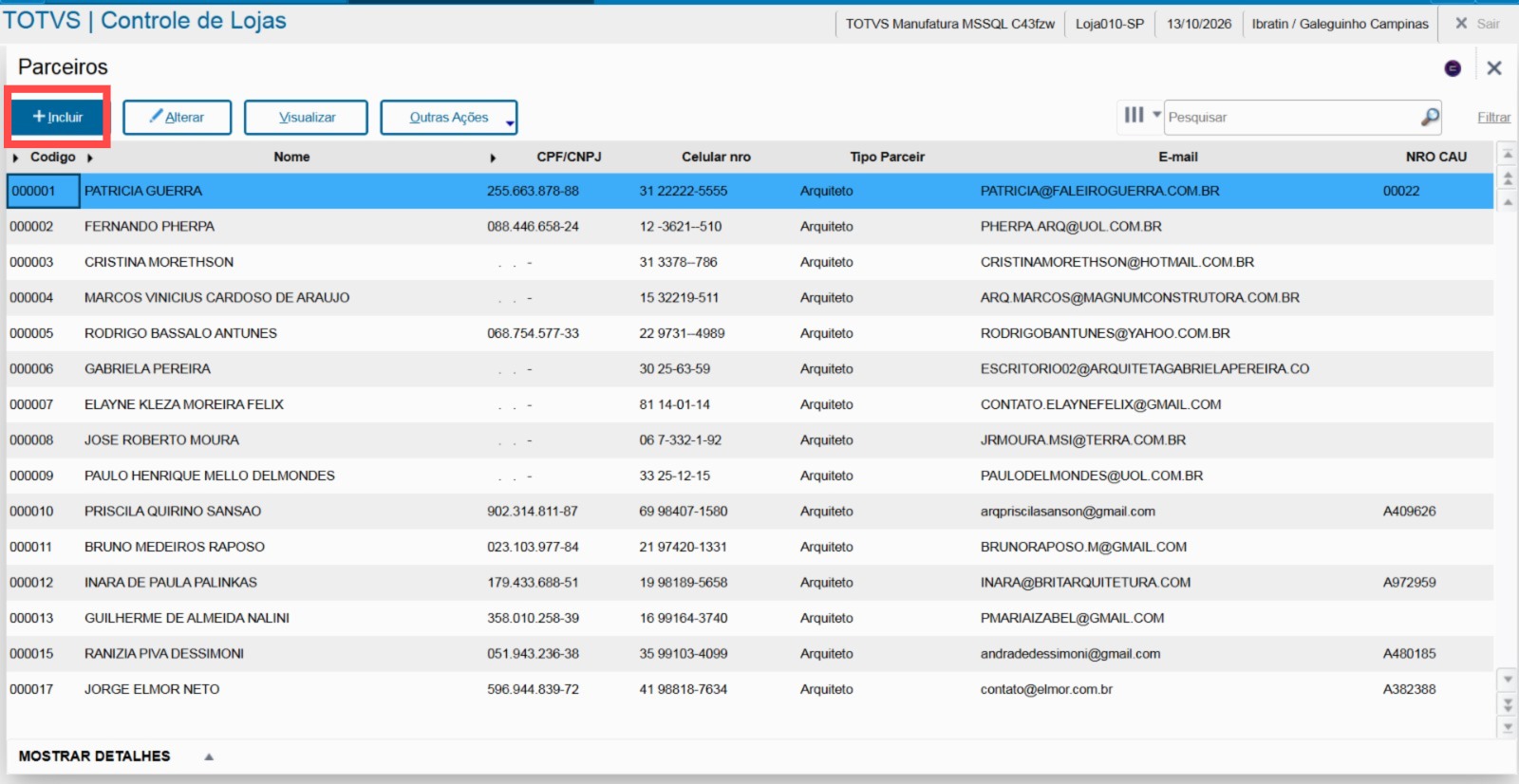Sort by the E-mail column header
This screenshot has width=1519, height=784.
1177,157
